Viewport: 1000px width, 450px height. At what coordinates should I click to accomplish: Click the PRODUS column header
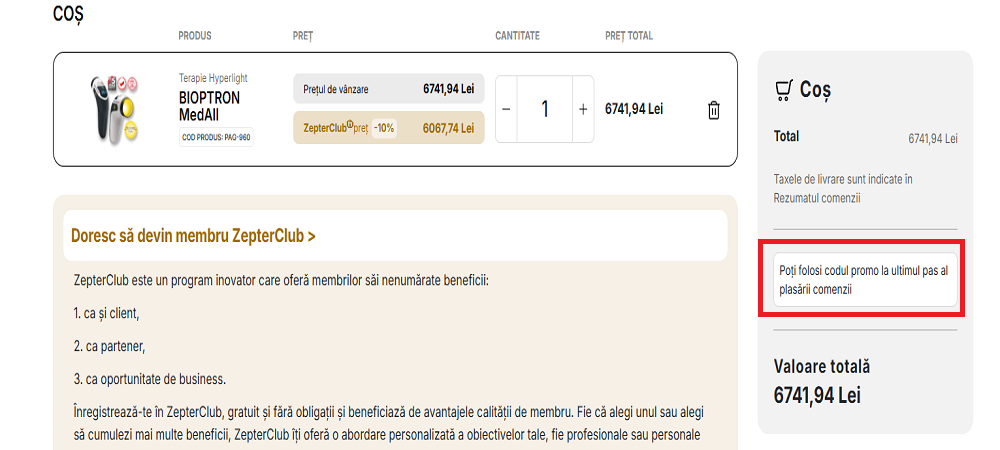coord(195,36)
